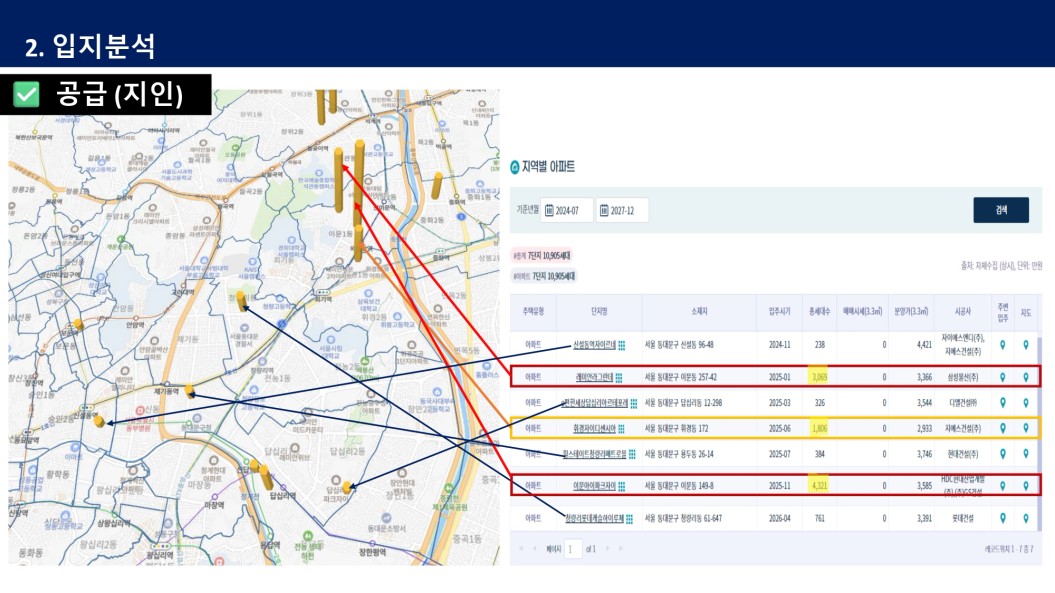Open the e편한세상답십리아르테포레 complex link
Viewport: 1055px width, 593px height.
click(x=595, y=403)
